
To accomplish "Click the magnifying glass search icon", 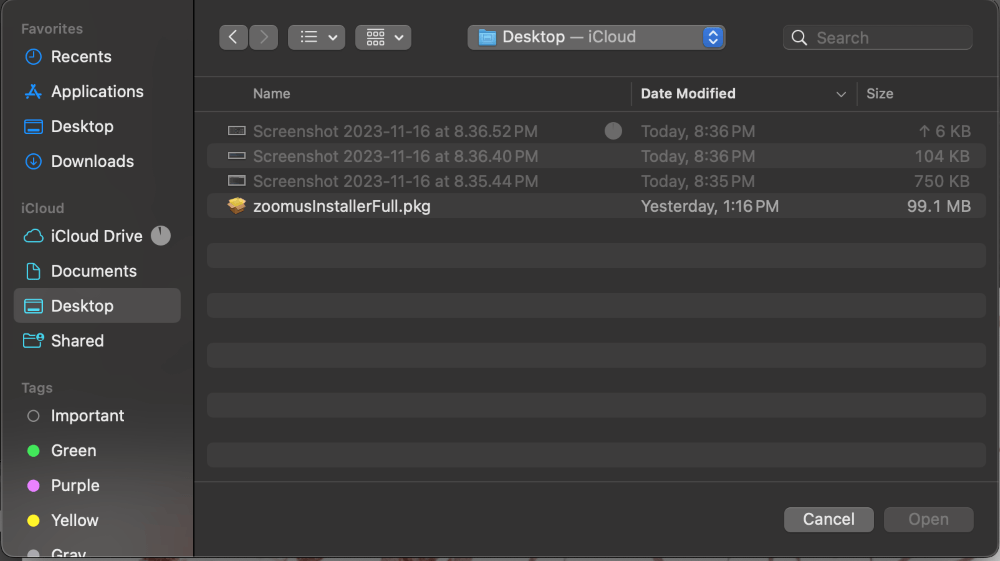I will 799,38.
